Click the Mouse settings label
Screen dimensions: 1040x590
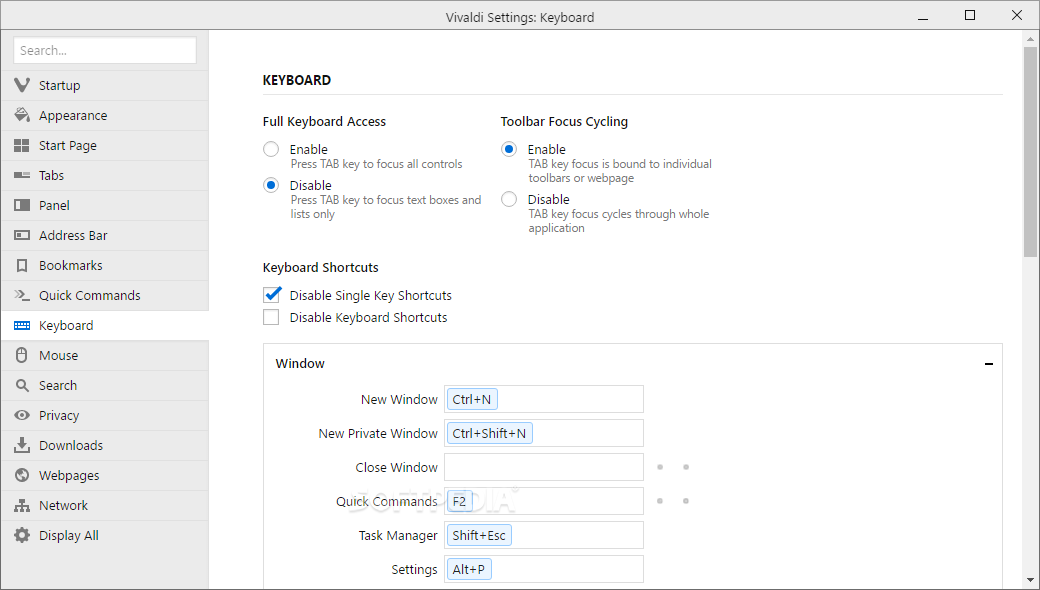[58, 355]
